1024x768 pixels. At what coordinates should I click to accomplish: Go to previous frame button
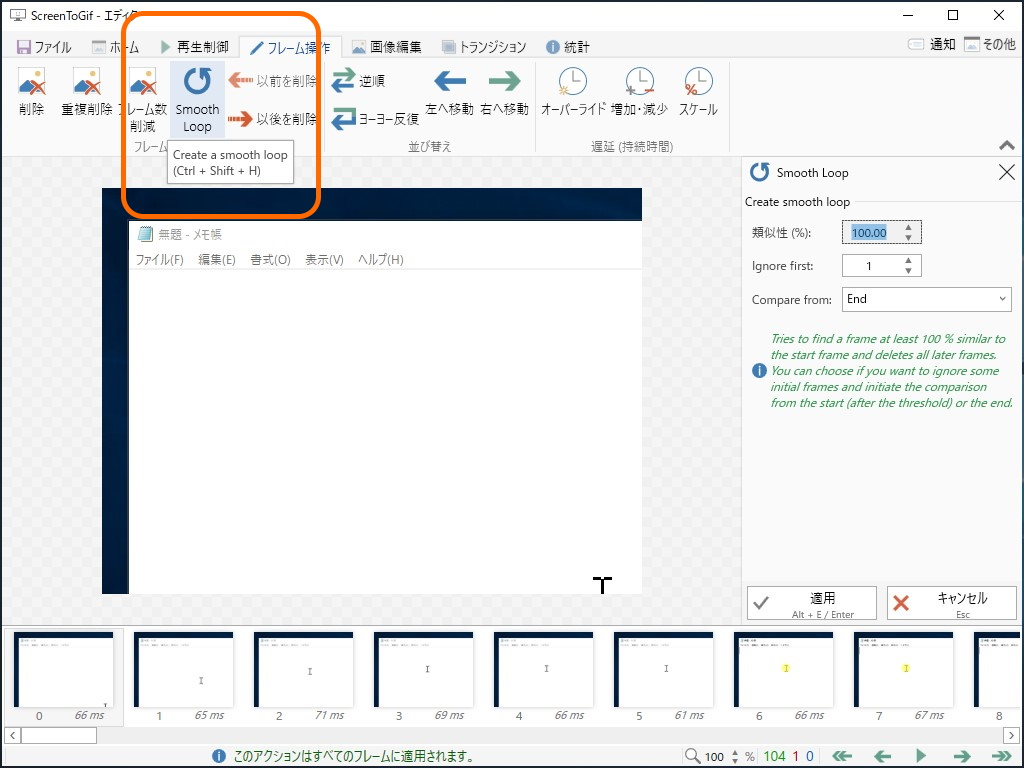pos(882,756)
